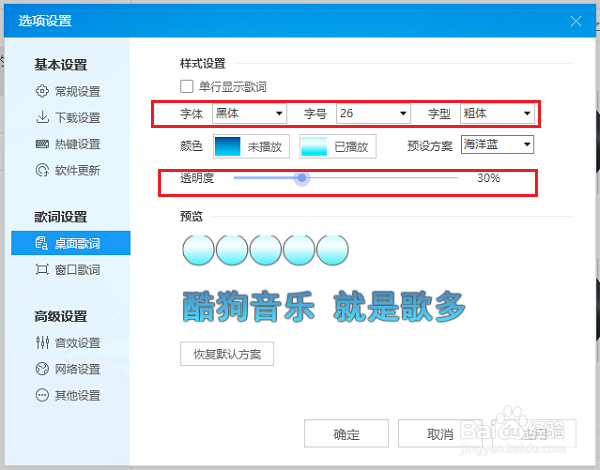Image resolution: width=600 pixels, height=470 pixels.
Task: Click the 透明度 slider handle
Action: coord(302,178)
